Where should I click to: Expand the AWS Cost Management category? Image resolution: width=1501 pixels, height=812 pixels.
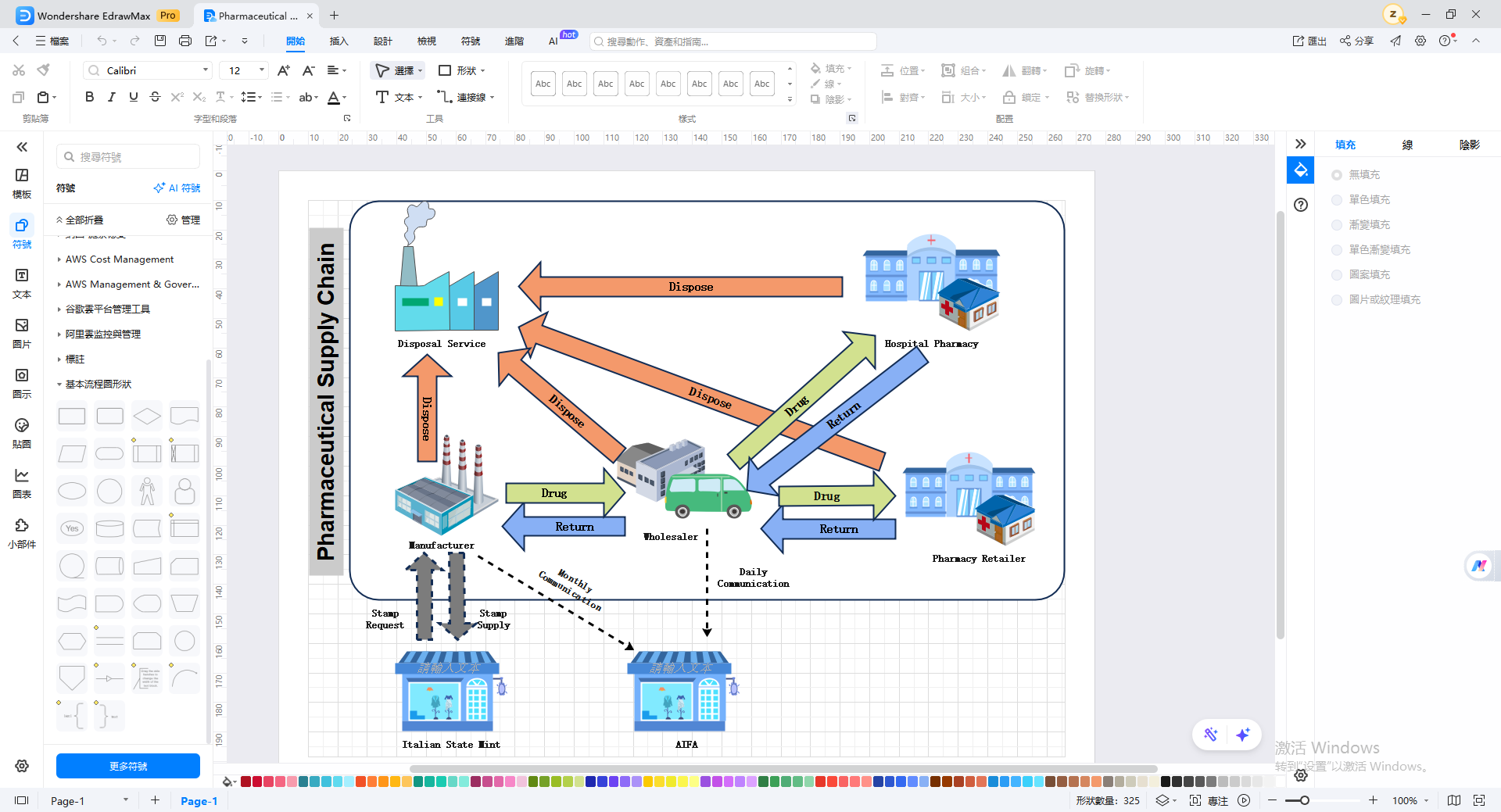click(x=120, y=259)
